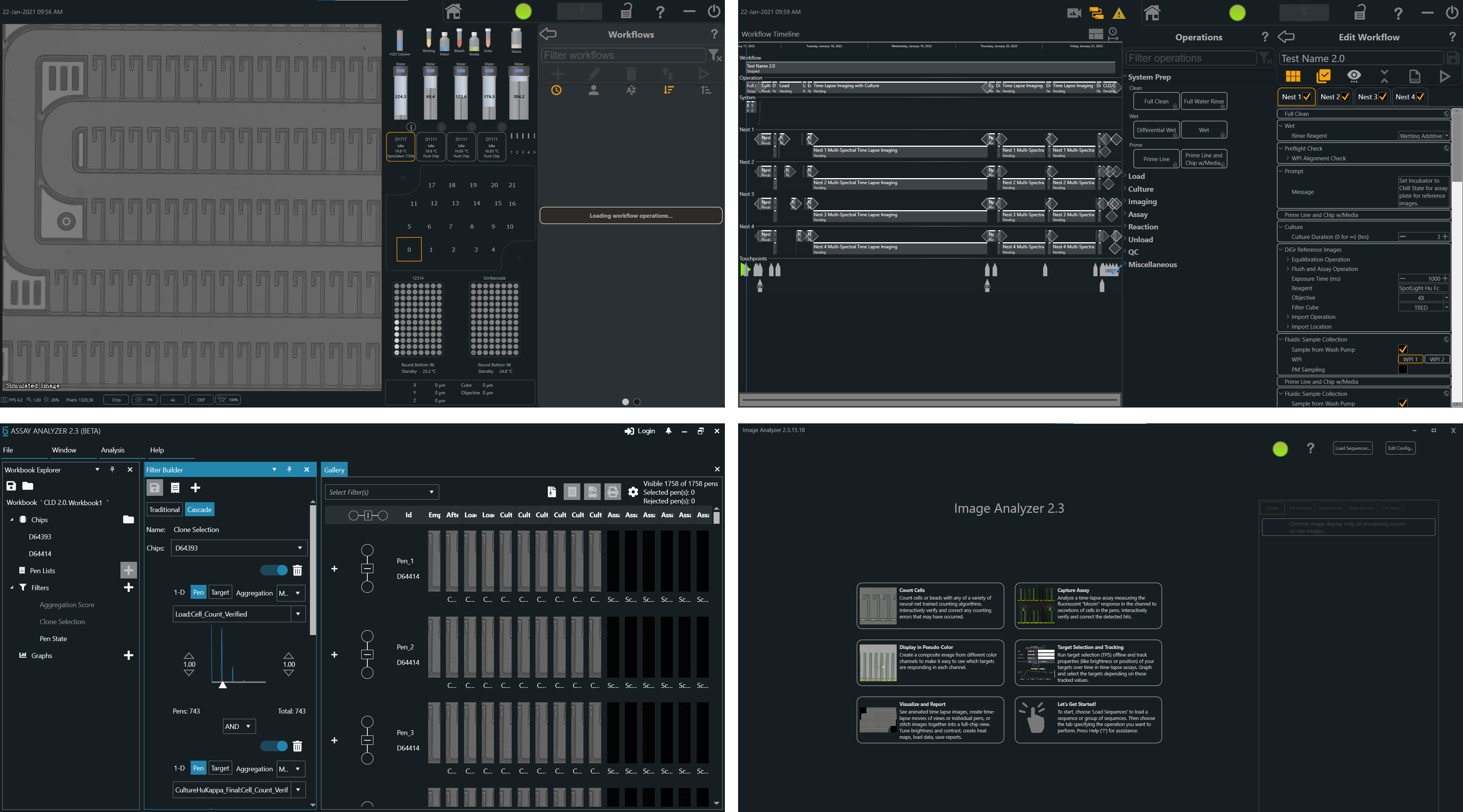Click the orange grid view icon in Edit Workflow
This screenshot has height=812, width=1463.
pyautogui.click(x=1293, y=76)
